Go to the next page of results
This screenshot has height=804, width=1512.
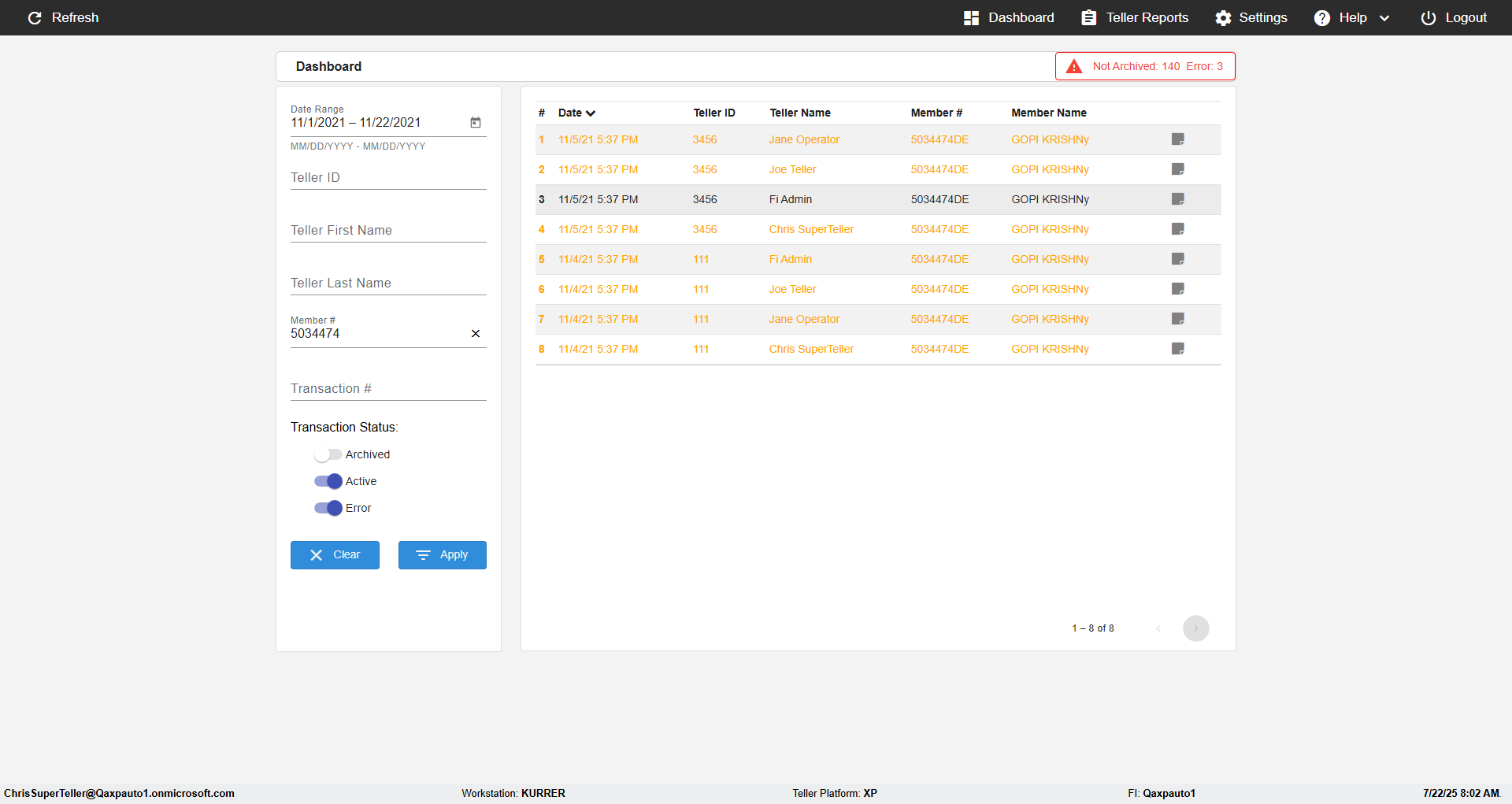(1196, 628)
